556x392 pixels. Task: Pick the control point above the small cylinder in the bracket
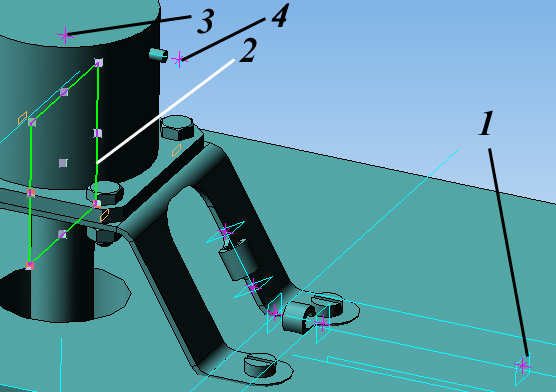coord(226,232)
